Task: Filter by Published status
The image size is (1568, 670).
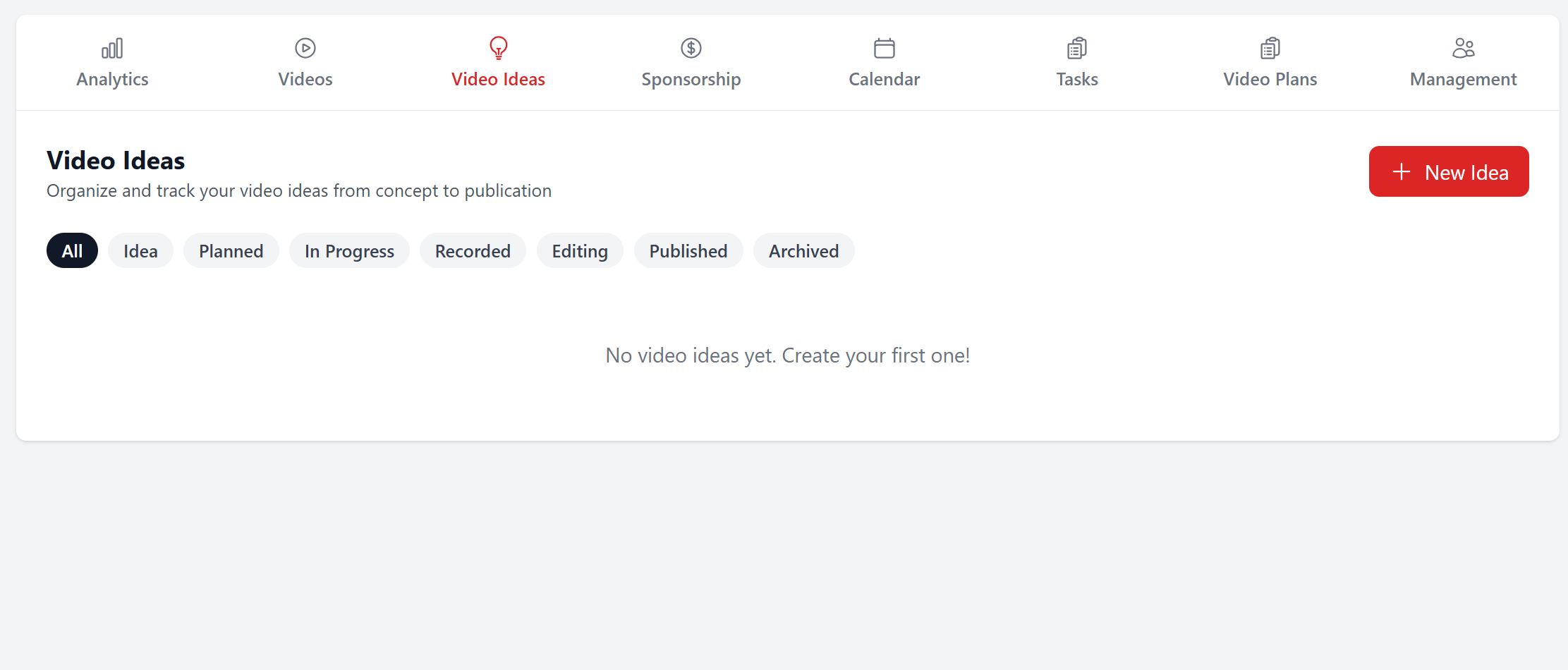Action: tap(688, 250)
